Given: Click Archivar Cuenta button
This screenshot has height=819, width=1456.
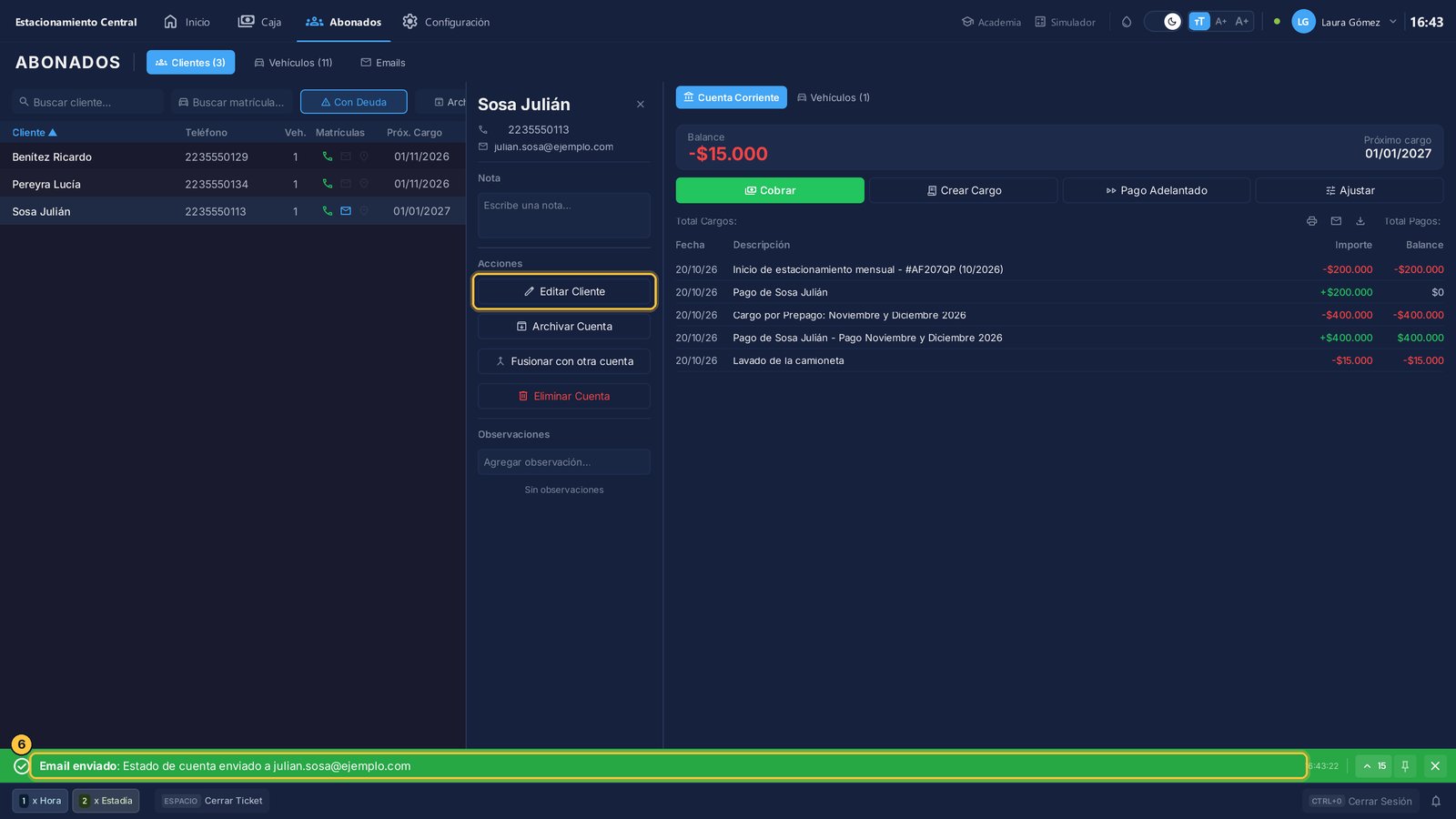Looking at the screenshot, I should (x=564, y=327).
